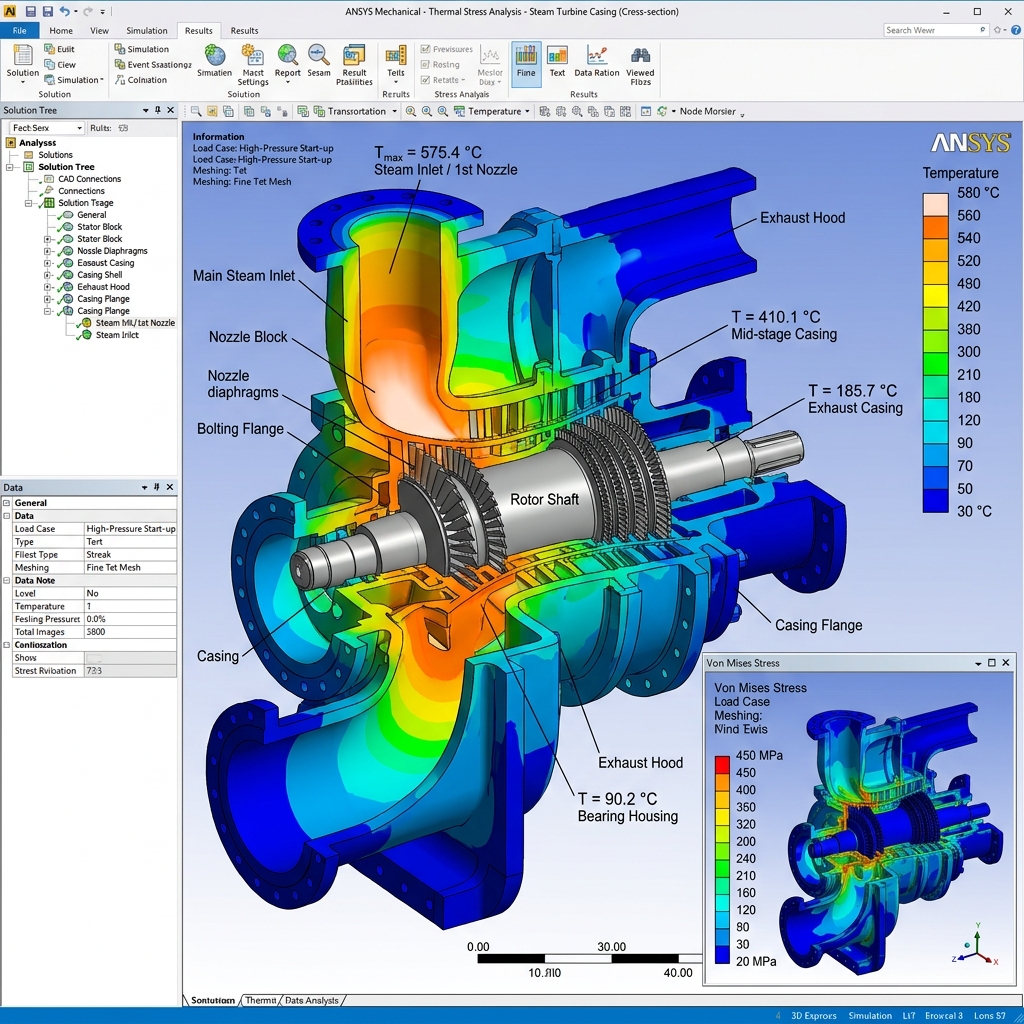The image size is (1024, 1024).
Task: Open the Von Mises Stress panel menu arrow
Action: (x=978, y=664)
